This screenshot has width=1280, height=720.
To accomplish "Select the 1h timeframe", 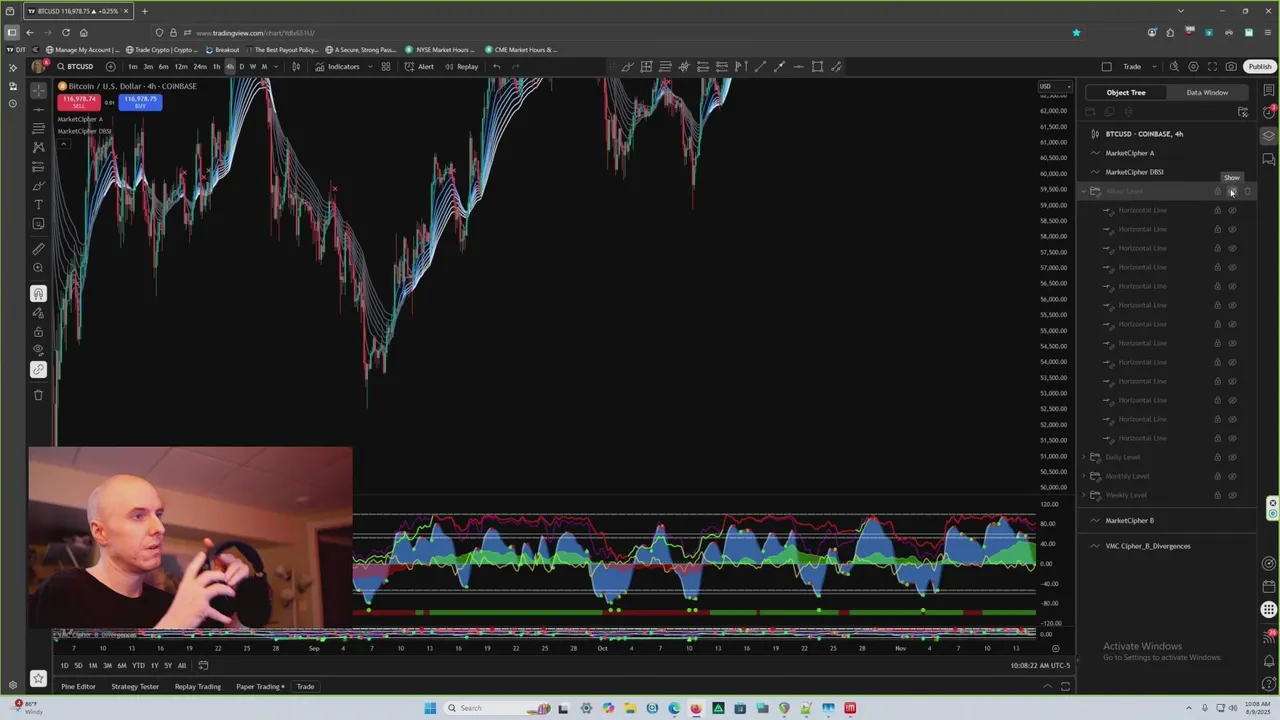I will [x=216, y=67].
